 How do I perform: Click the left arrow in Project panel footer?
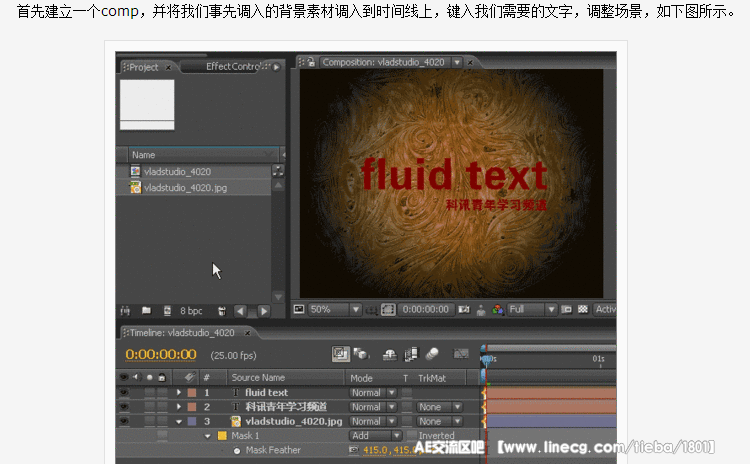tap(240, 311)
